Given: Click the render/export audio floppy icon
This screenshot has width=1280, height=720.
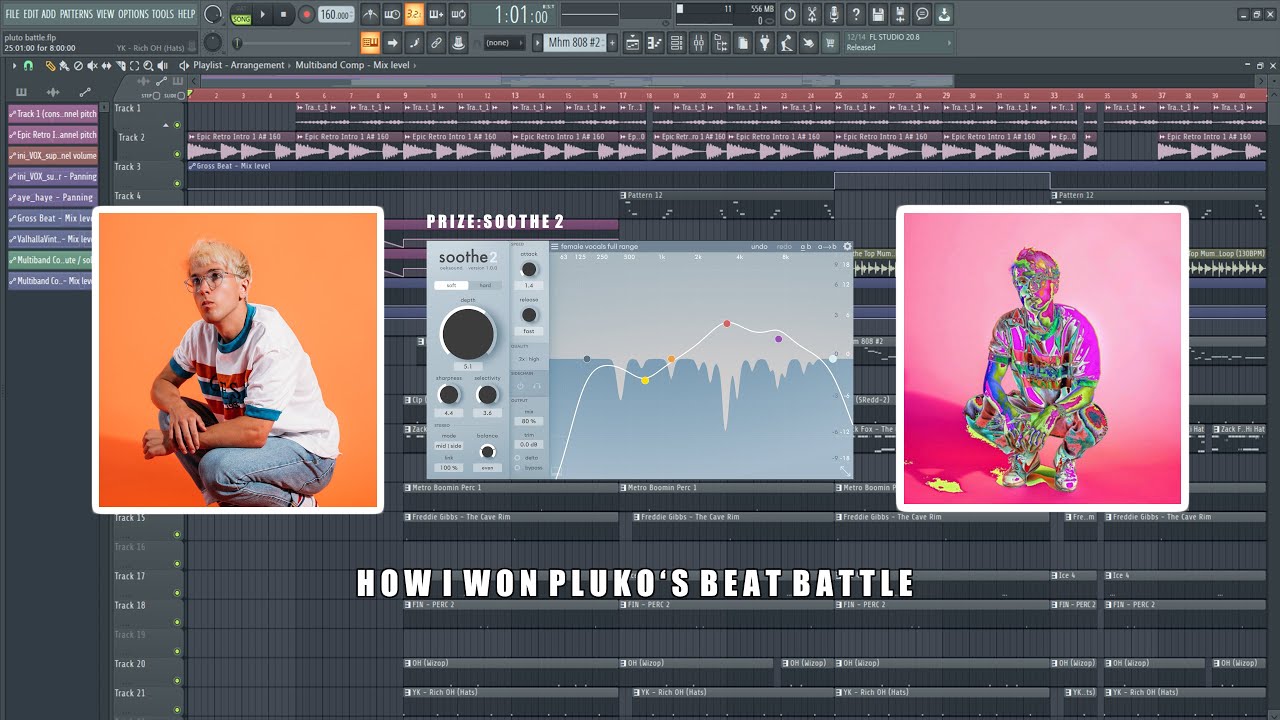Looking at the screenshot, I should pyautogui.click(x=900, y=15).
